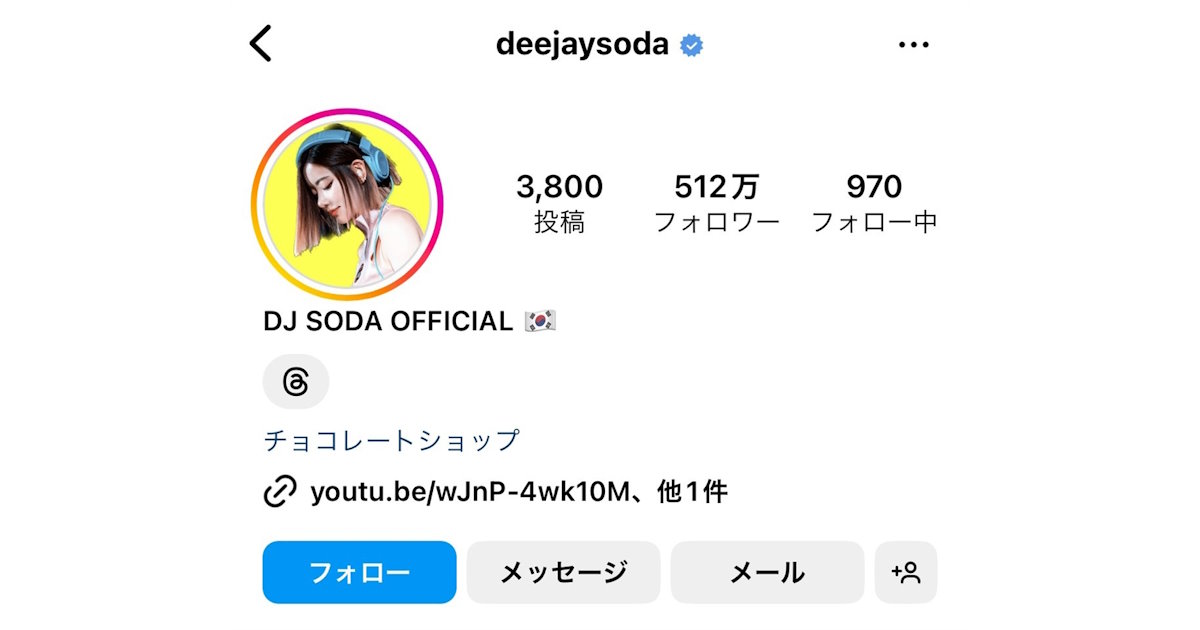Open the Threads badge icon
This screenshot has width=1200, height=630.
[x=296, y=382]
